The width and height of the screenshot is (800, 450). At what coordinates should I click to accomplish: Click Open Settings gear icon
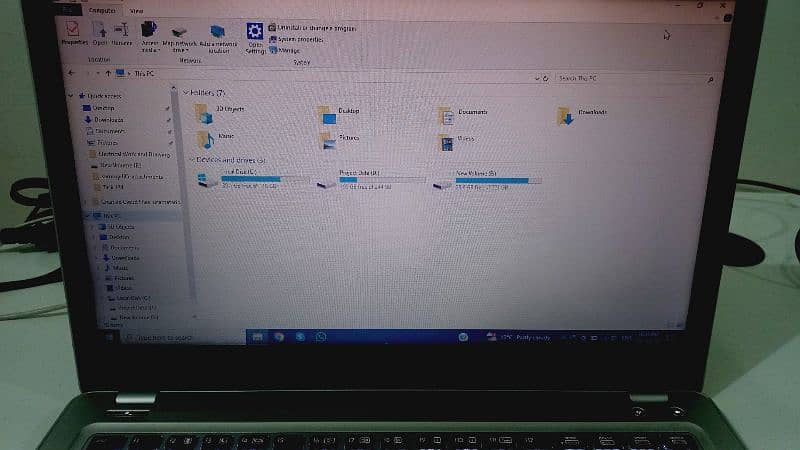(x=254, y=34)
